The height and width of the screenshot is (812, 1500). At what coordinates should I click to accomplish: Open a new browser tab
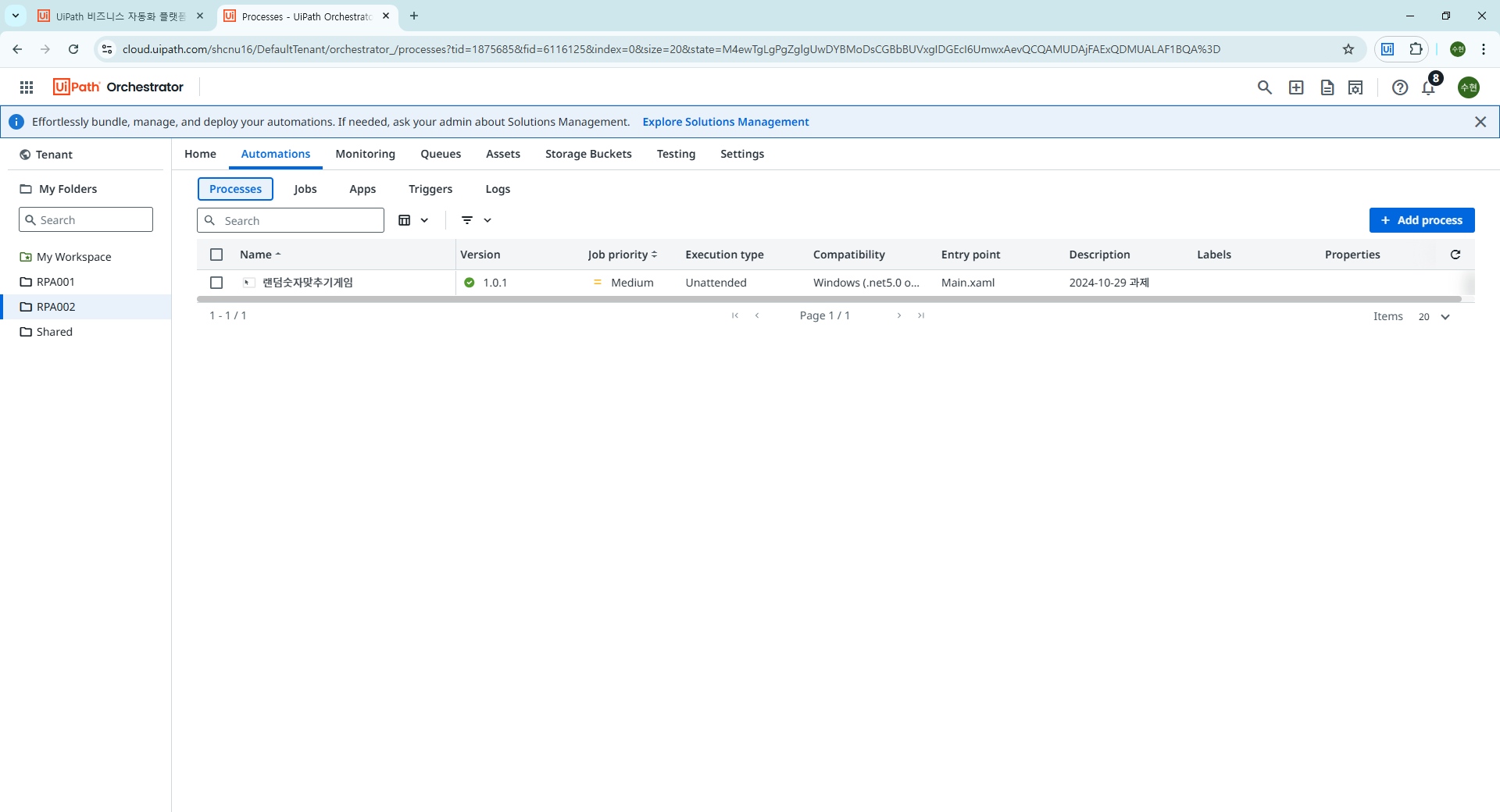414,16
